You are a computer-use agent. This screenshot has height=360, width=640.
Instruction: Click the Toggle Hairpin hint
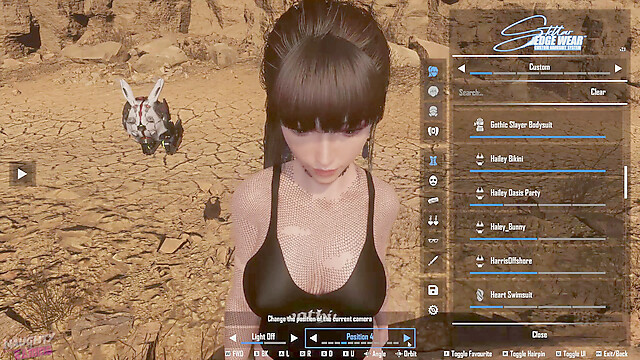click(524, 354)
